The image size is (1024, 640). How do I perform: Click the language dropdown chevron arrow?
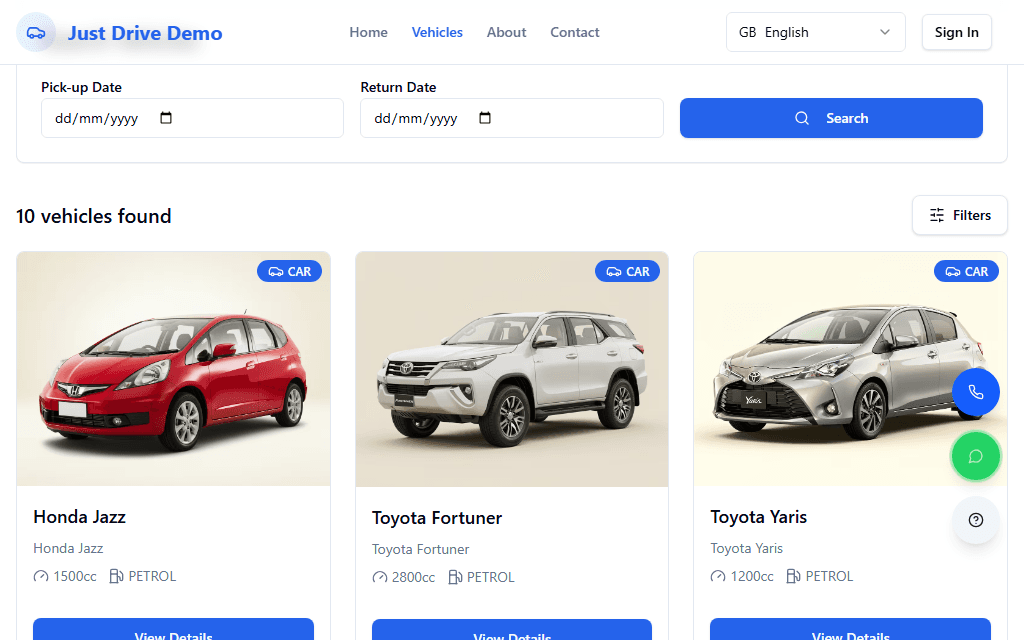(x=885, y=32)
